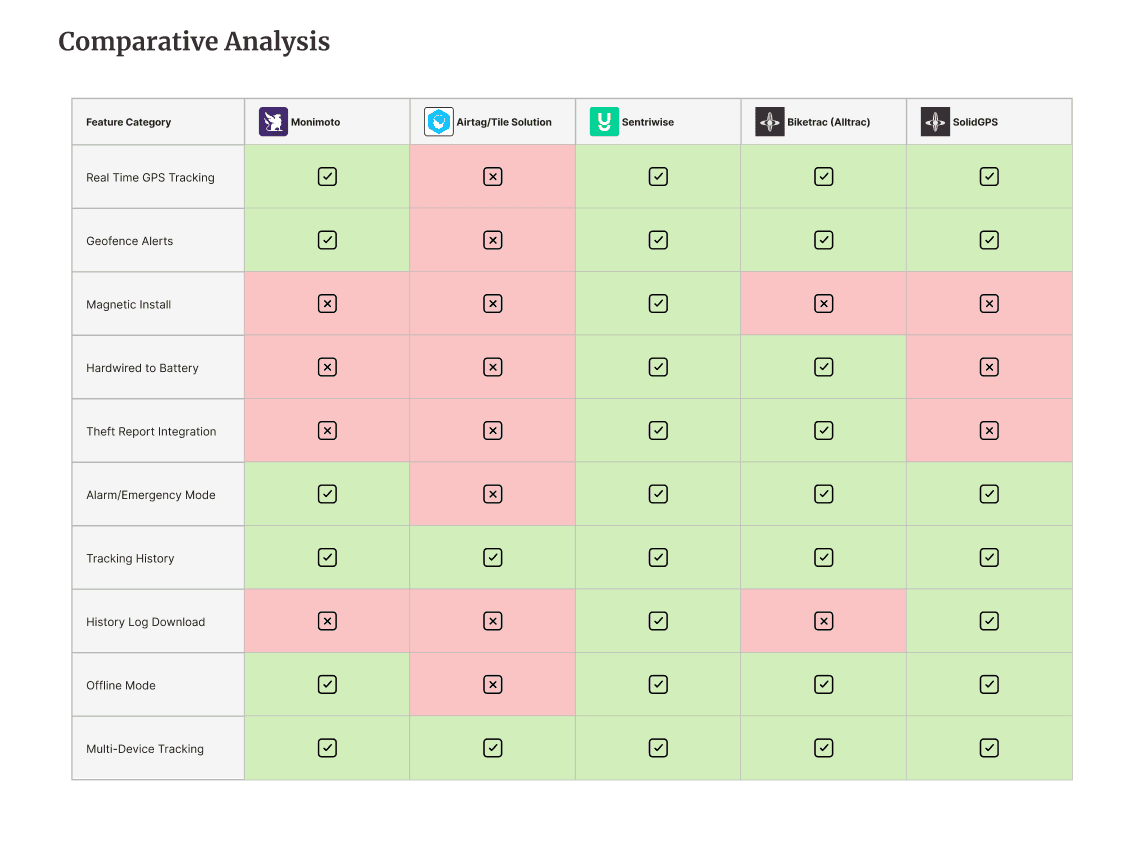Click the Biketrac (Alltrac) logo icon
Image resolution: width=1142 pixels, height=856 pixels.
point(769,122)
